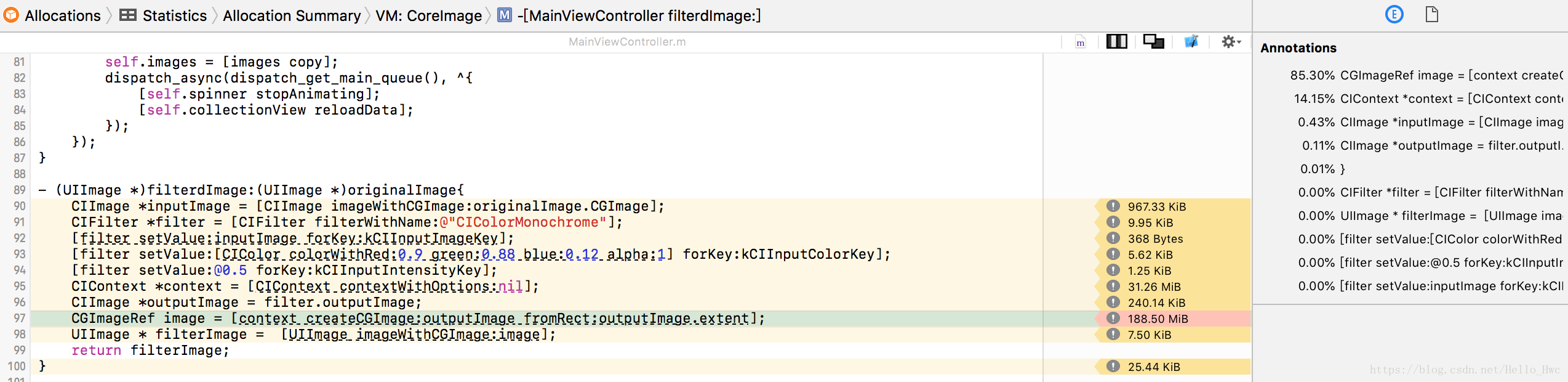Click line 99 return filterImage statement
This screenshot has height=382, width=1568.
[x=150, y=351]
